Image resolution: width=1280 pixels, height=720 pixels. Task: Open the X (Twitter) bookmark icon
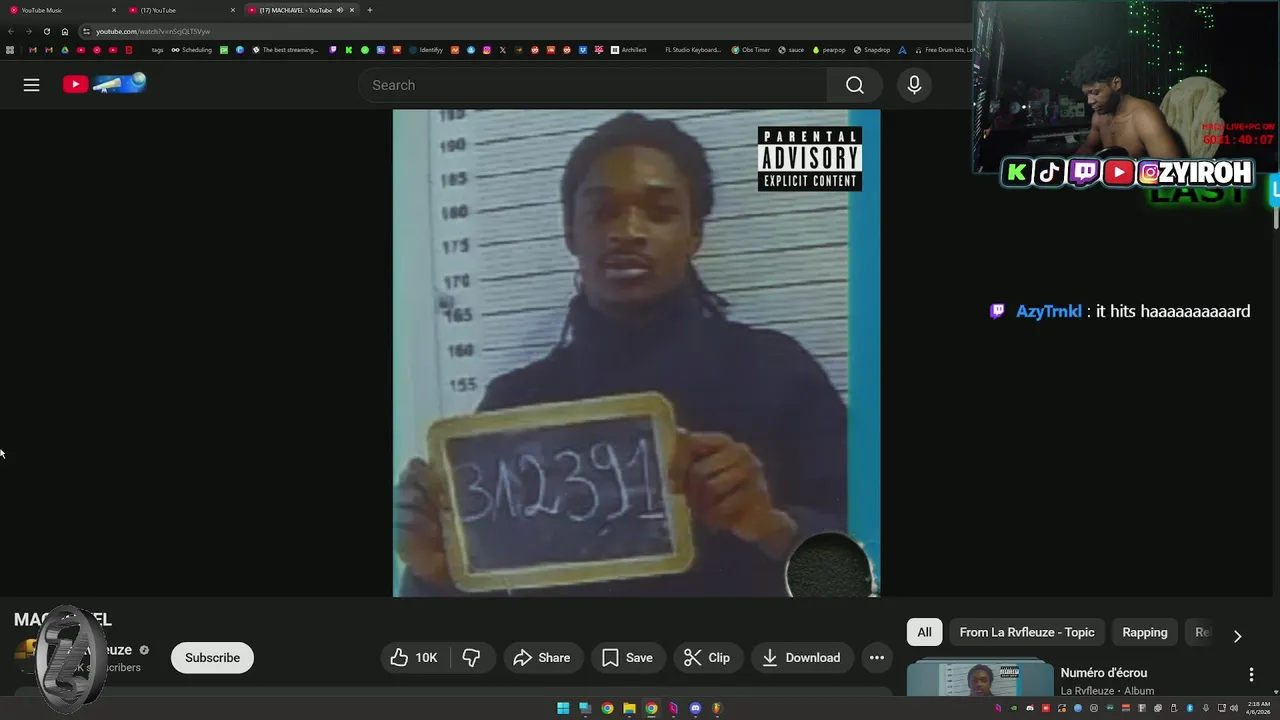coord(503,50)
